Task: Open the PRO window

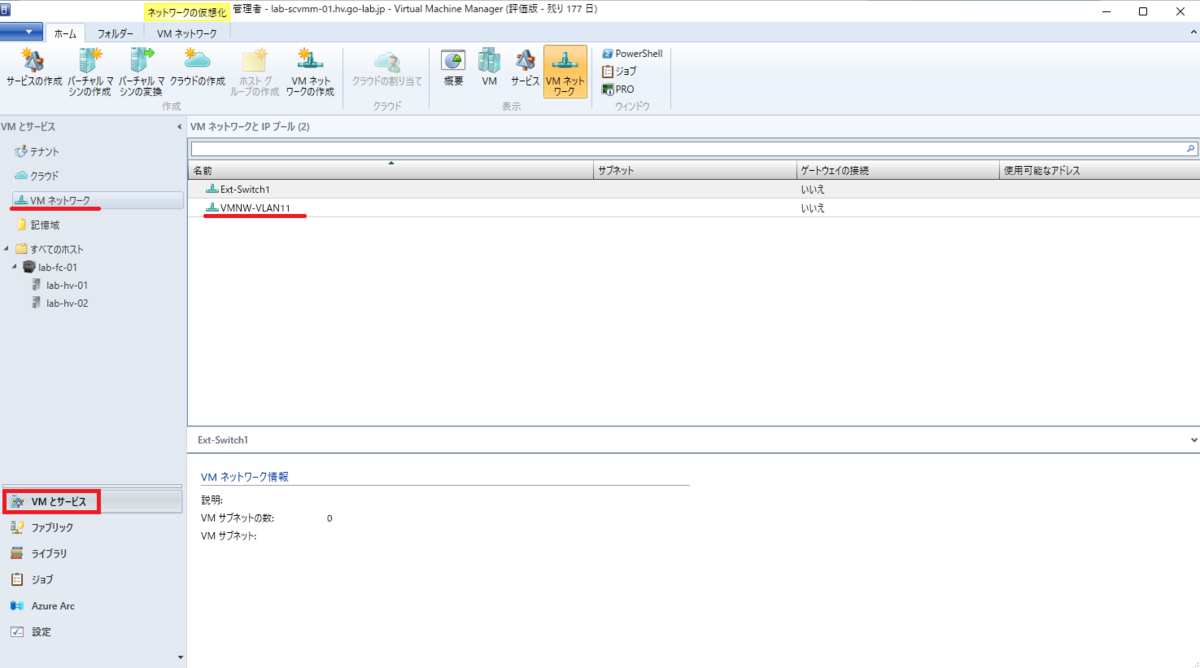Action: coord(618,89)
